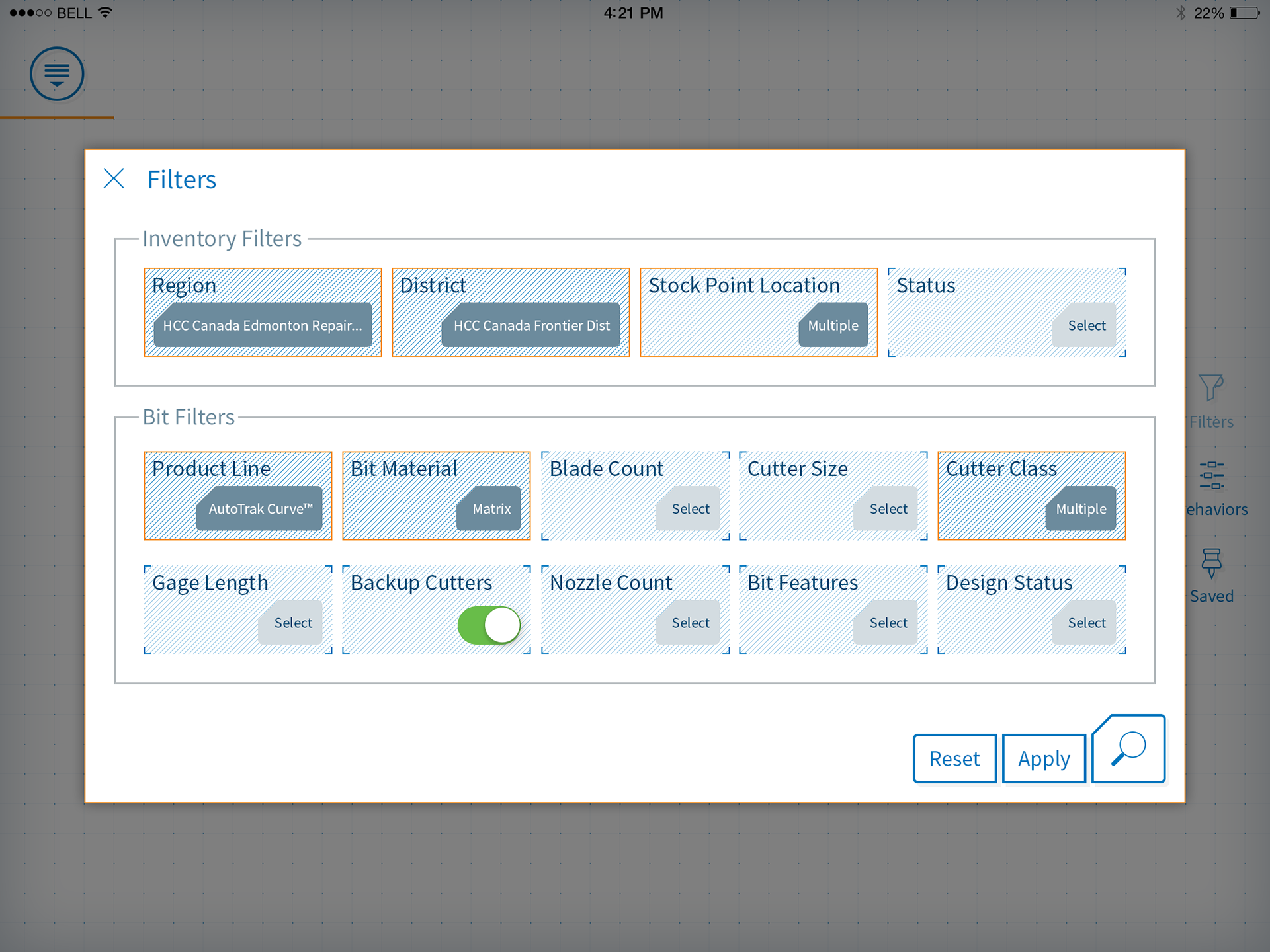
Task: Open the Stock Point Location Multiple selector
Action: (x=833, y=325)
